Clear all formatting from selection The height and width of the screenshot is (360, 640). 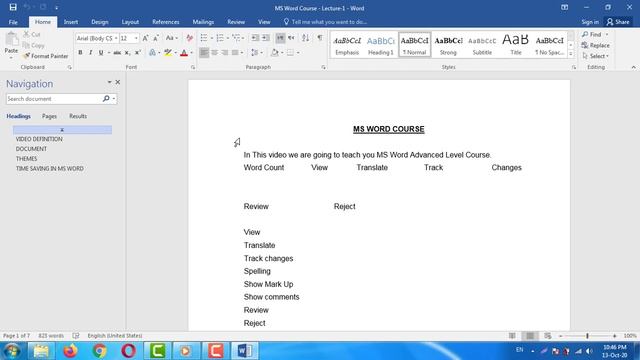pos(189,38)
